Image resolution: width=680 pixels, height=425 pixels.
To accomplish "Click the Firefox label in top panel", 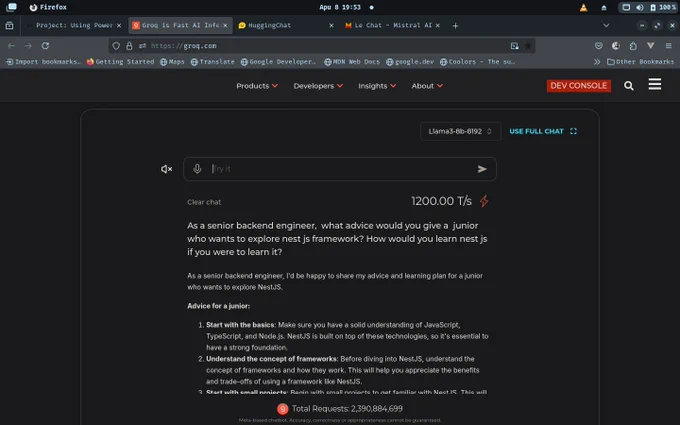I will click(x=48, y=7).
